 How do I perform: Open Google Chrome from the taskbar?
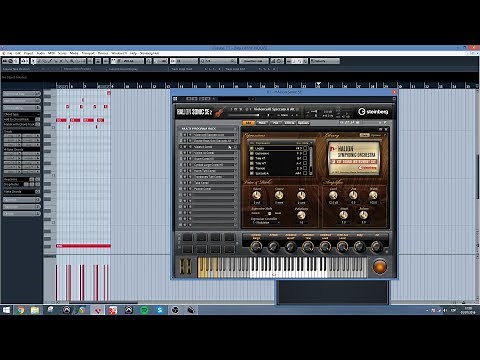(x=21, y=310)
